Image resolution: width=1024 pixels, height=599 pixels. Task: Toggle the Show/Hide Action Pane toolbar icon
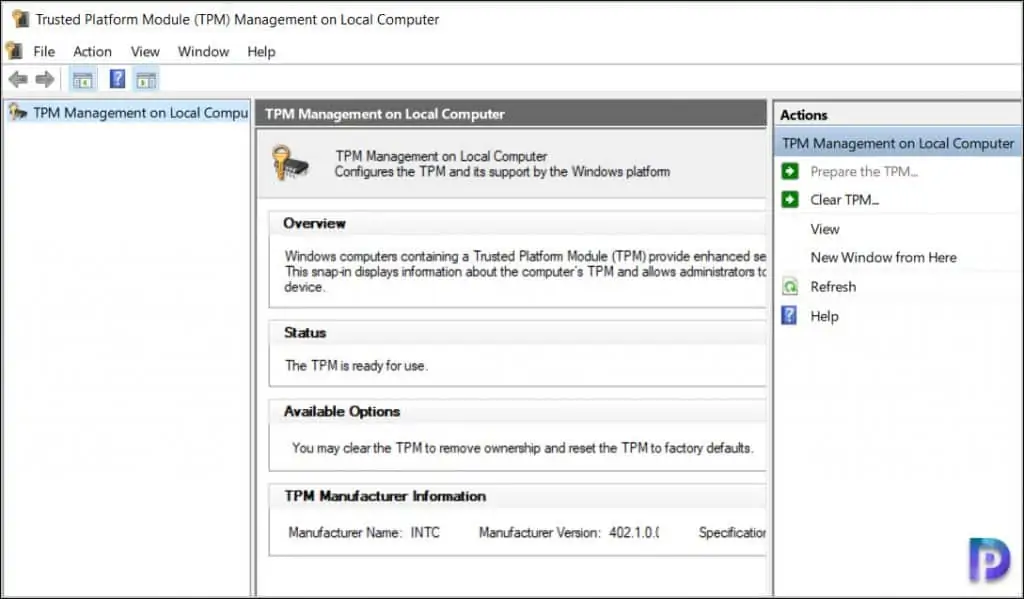[146, 80]
